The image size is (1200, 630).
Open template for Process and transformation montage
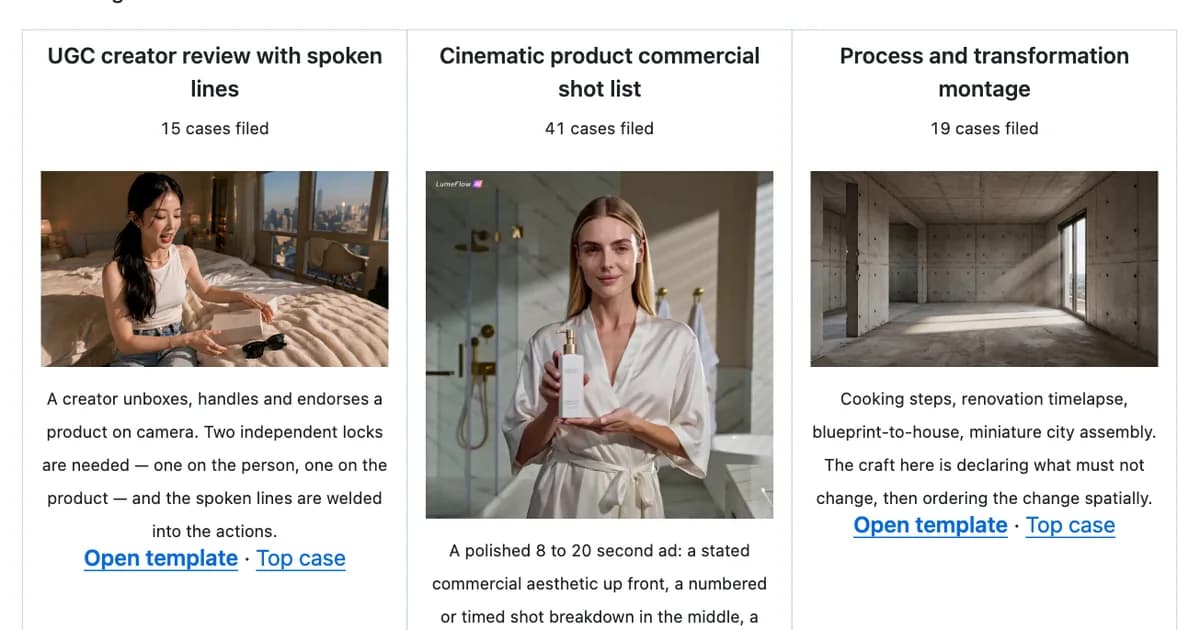click(x=930, y=525)
